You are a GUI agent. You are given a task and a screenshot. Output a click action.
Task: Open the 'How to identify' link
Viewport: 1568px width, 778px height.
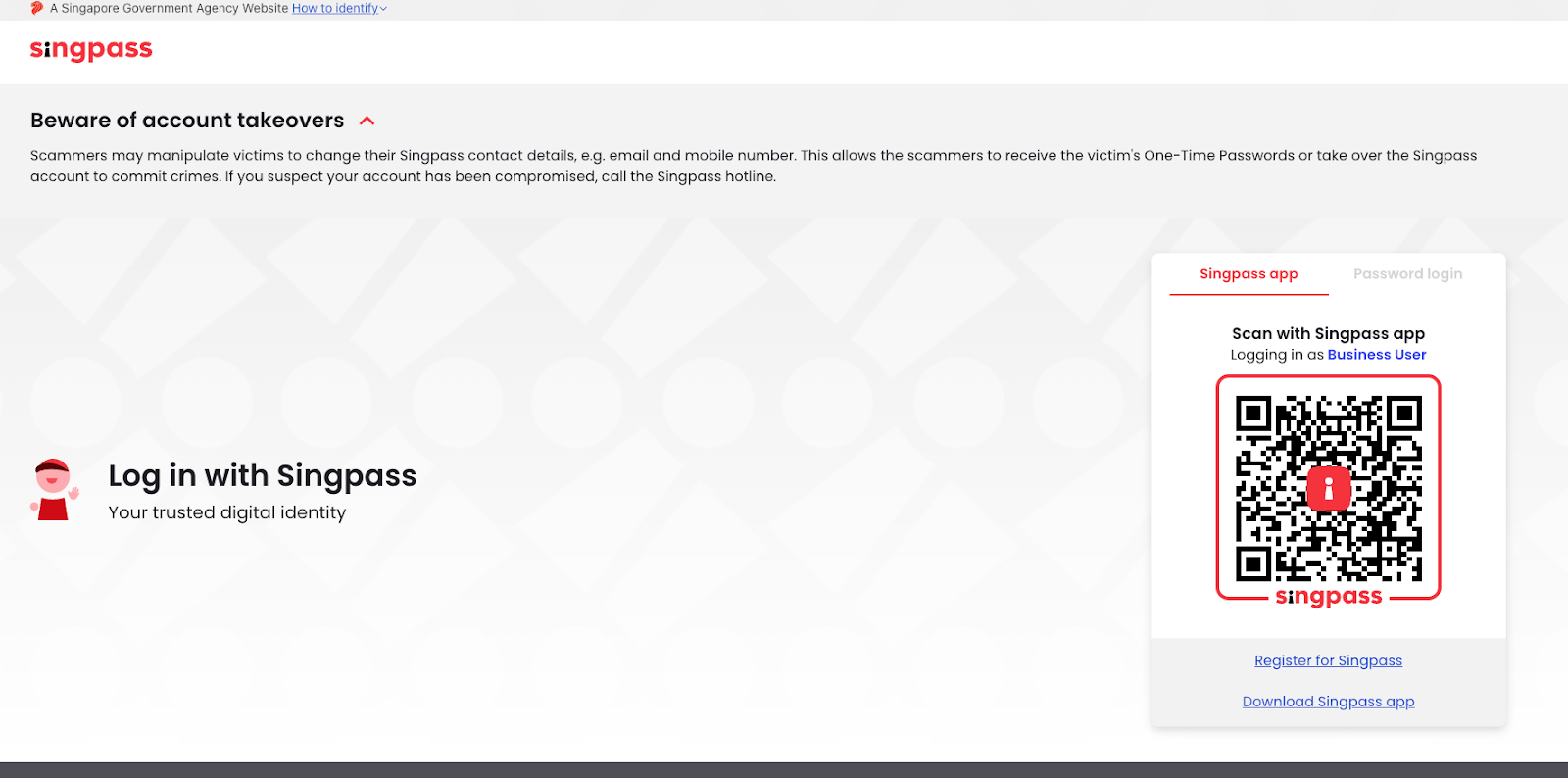click(335, 8)
